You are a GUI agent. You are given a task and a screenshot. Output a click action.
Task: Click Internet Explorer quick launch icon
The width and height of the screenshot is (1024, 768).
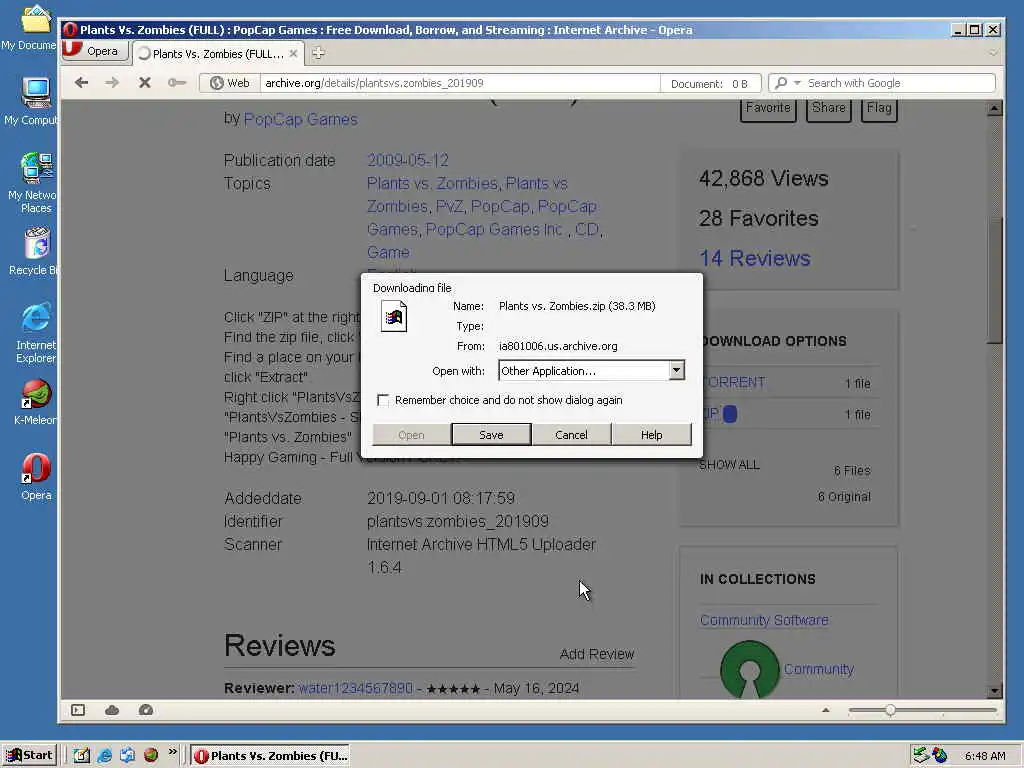click(104, 756)
